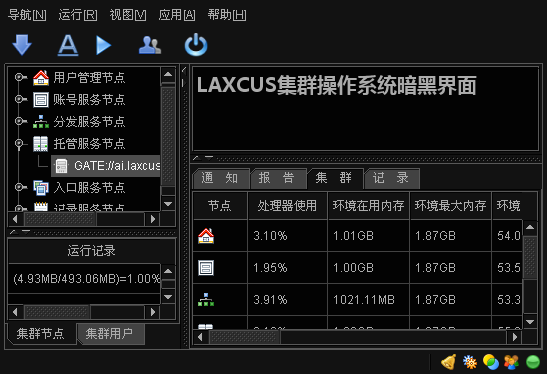Click the 处理器使用 column header

click(x=287, y=205)
